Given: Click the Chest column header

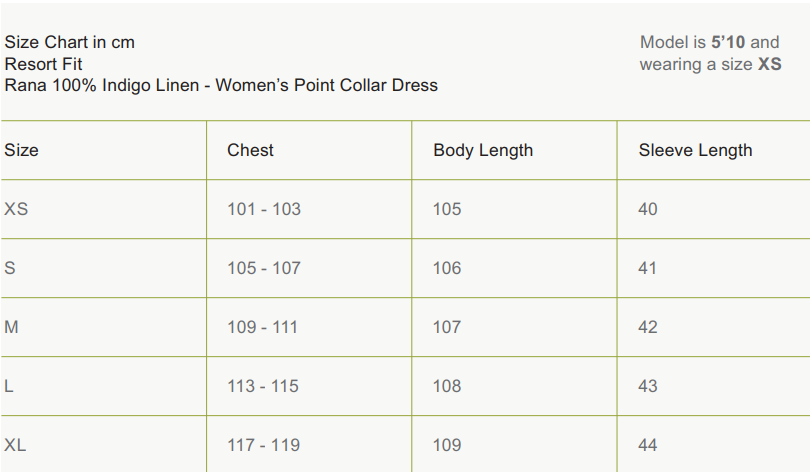Looking at the screenshot, I should (250, 150).
